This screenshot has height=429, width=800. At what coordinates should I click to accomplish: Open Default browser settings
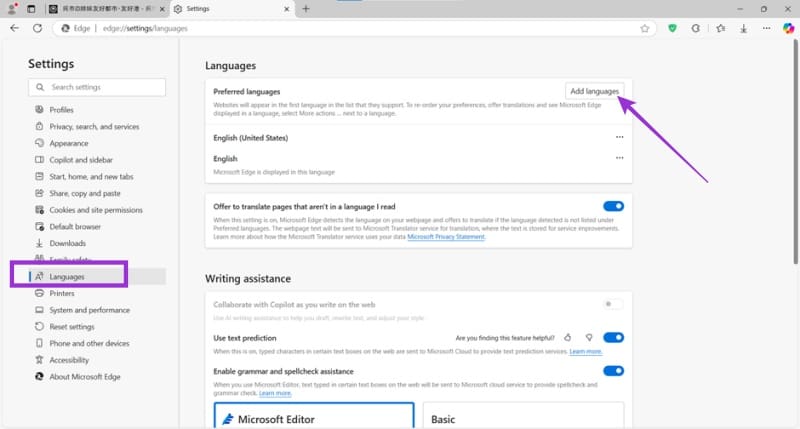point(74,226)
